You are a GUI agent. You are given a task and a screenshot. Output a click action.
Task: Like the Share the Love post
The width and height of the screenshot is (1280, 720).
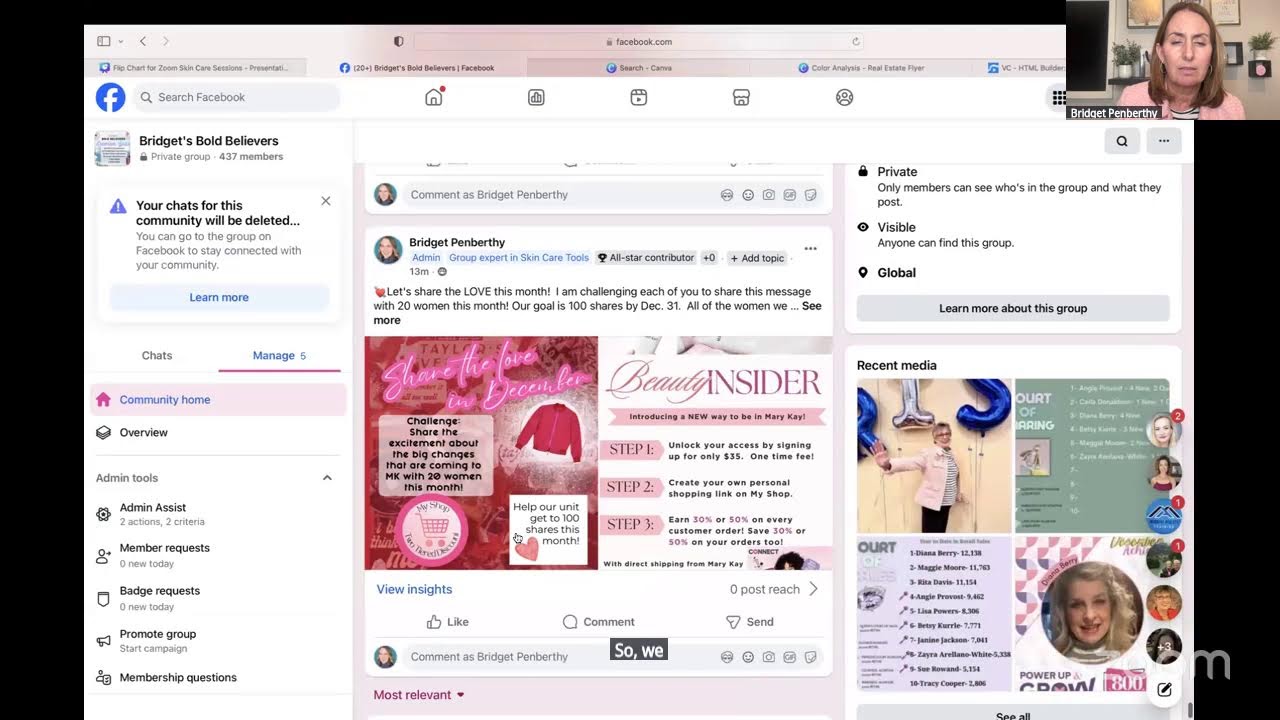(447, 622)
